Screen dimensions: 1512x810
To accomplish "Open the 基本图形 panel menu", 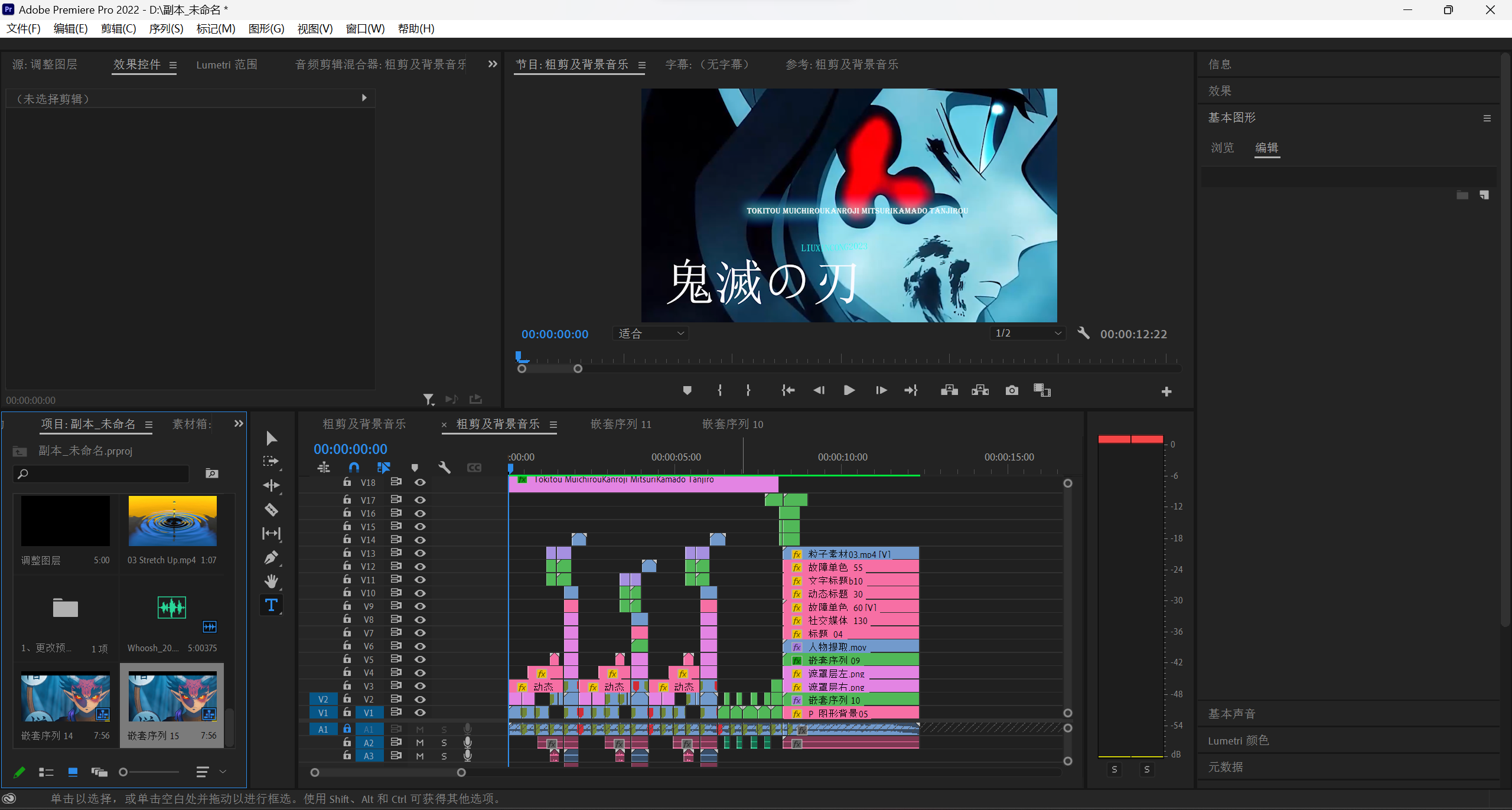I will pos(1487,118).
